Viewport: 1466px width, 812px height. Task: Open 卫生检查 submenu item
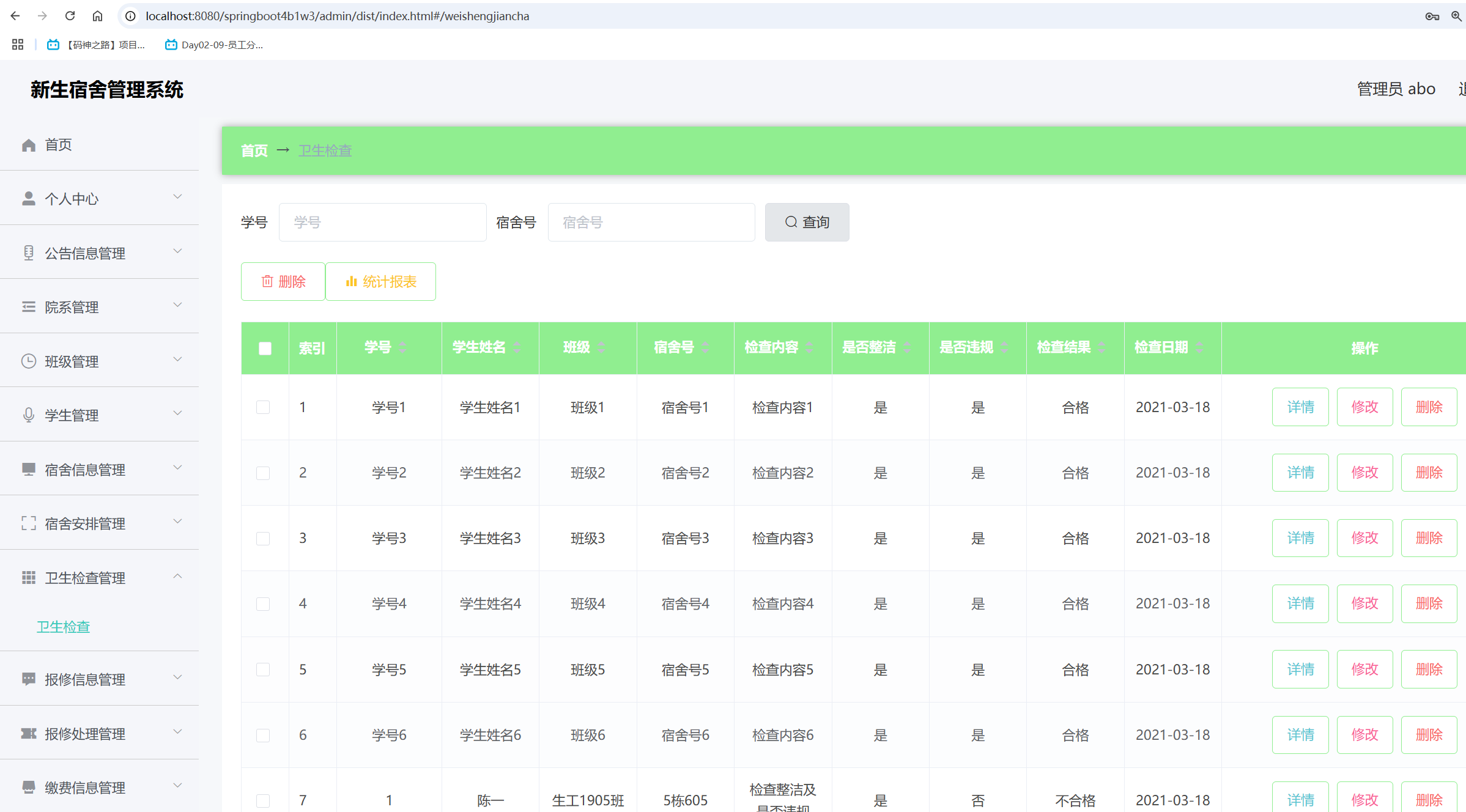tap(64, 627)
